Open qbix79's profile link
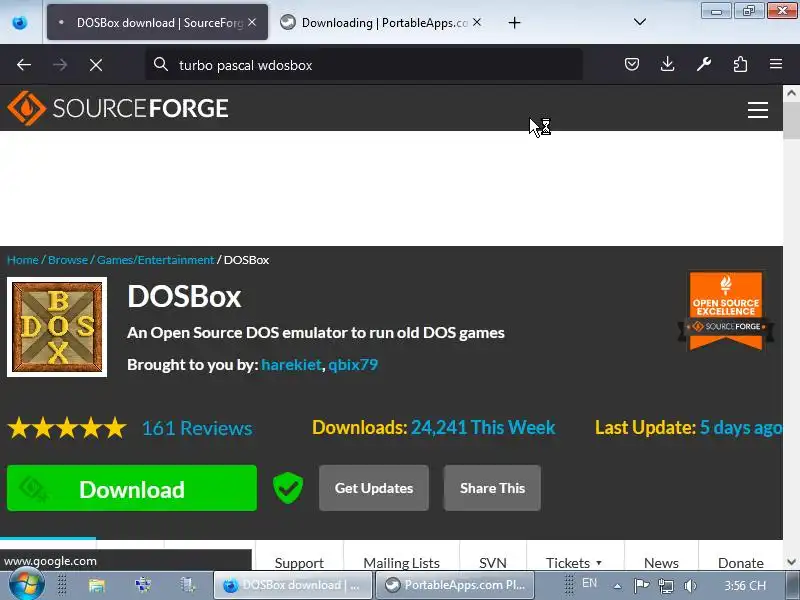800x600 pixels. [x=353, y=365]
